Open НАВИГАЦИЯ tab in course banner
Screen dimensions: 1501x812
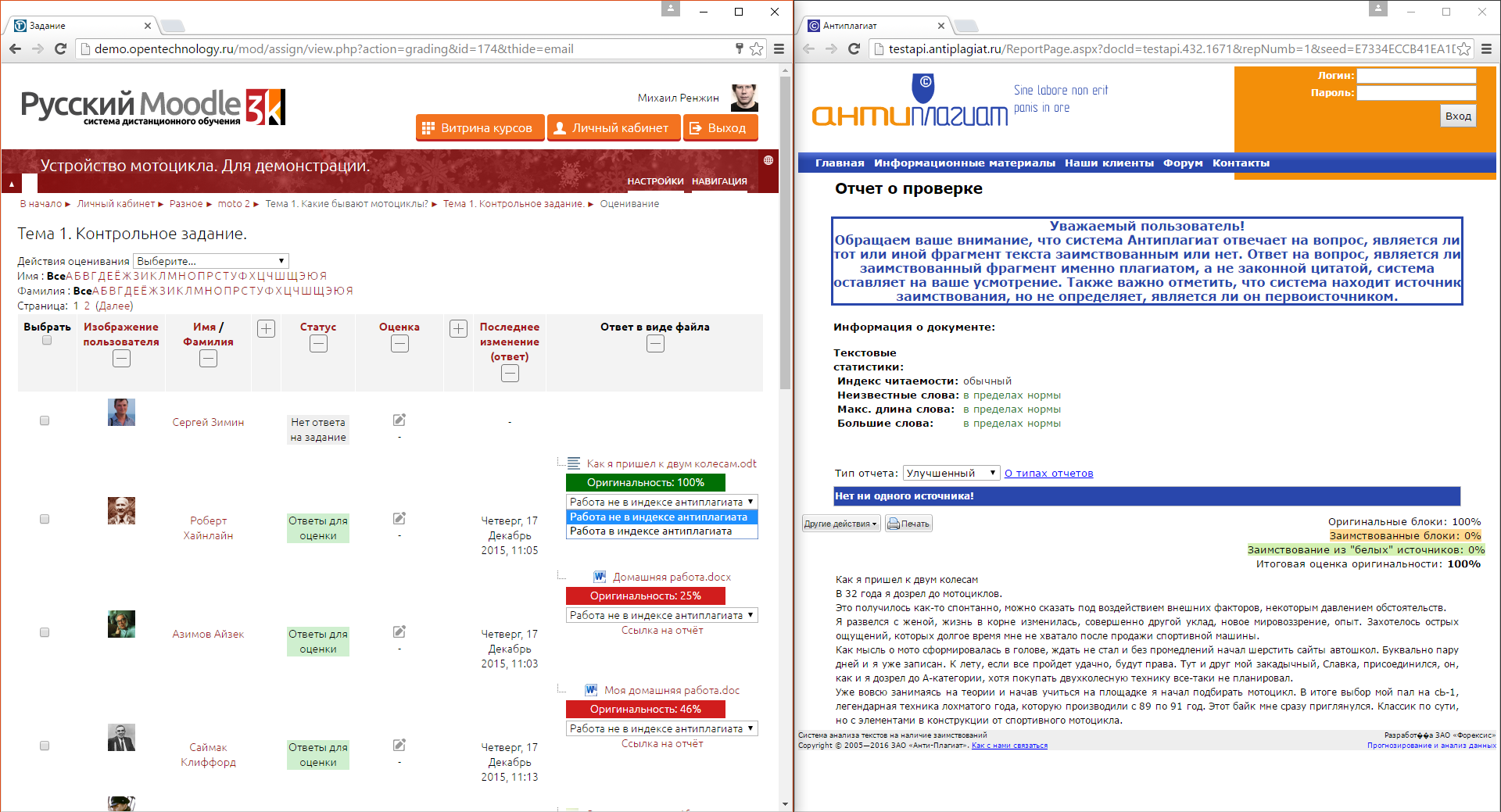[719, 181]
